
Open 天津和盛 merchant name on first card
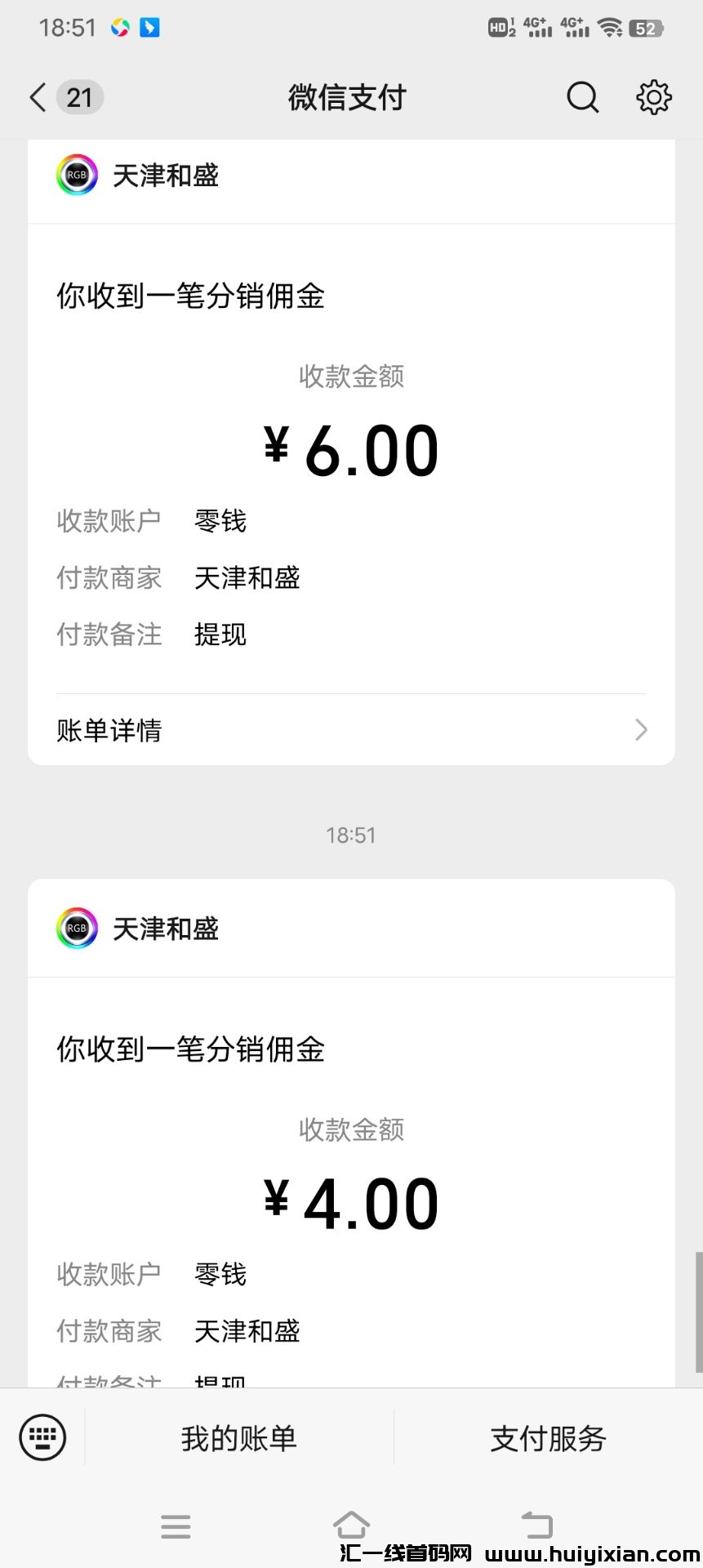coord(166,175)
